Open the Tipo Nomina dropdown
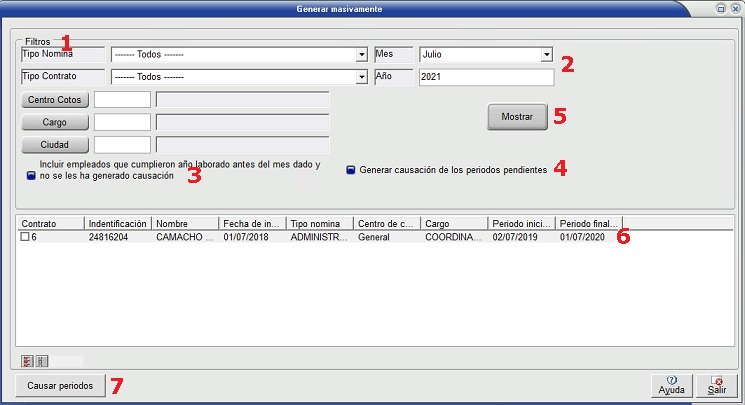Screen dimensions: 745x405 361,55
